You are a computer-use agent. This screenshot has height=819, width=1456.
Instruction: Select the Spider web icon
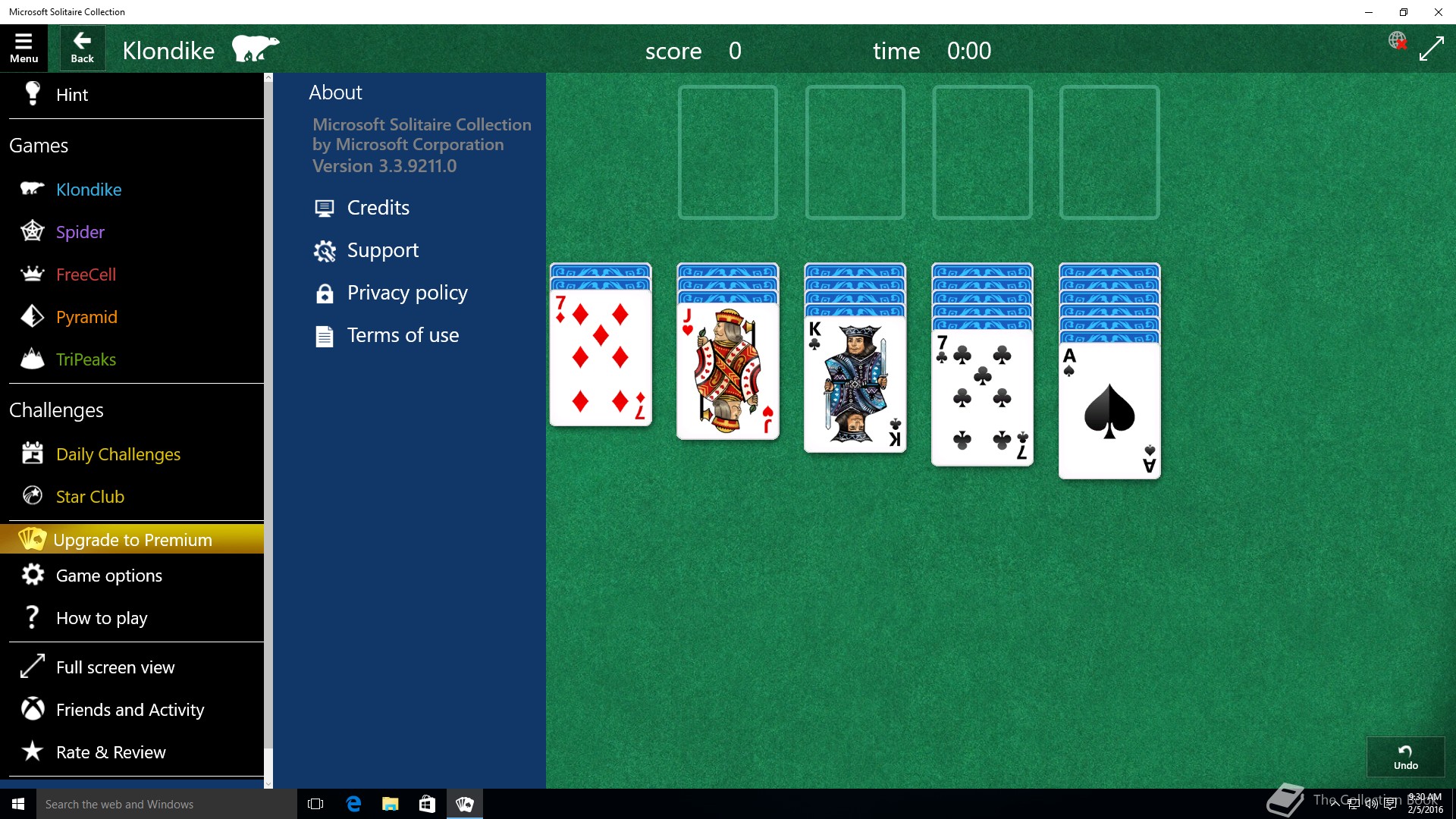tap(33, 231)
